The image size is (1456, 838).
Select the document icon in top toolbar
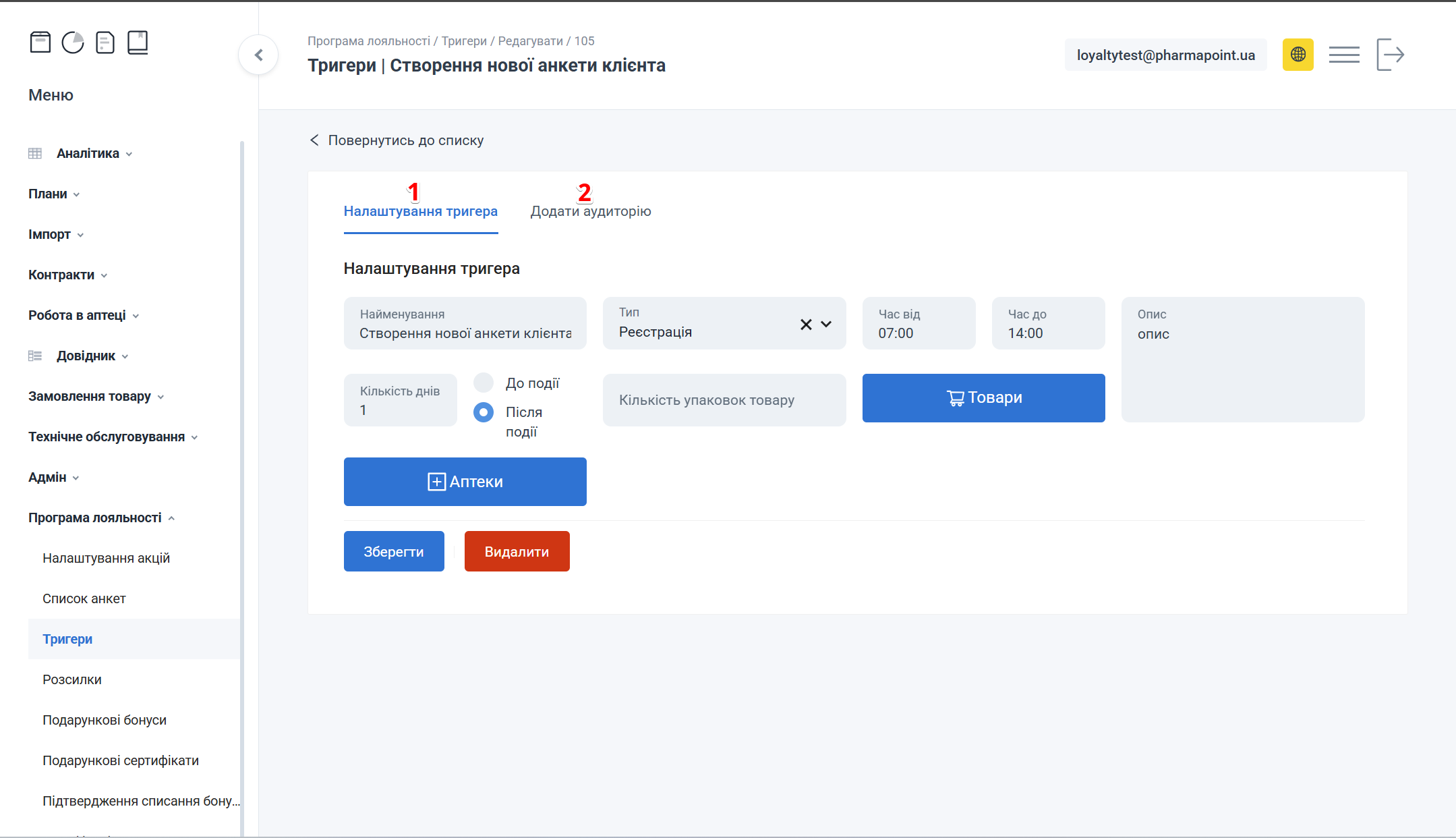(x=105, y=42)
